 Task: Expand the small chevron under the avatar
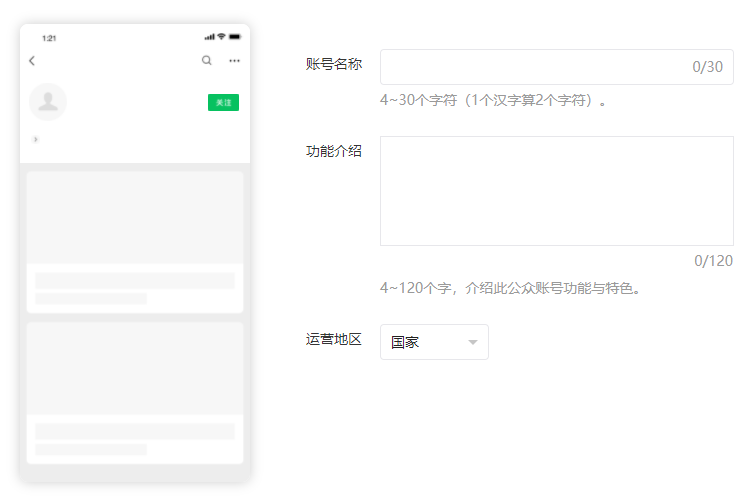point(36,139)
